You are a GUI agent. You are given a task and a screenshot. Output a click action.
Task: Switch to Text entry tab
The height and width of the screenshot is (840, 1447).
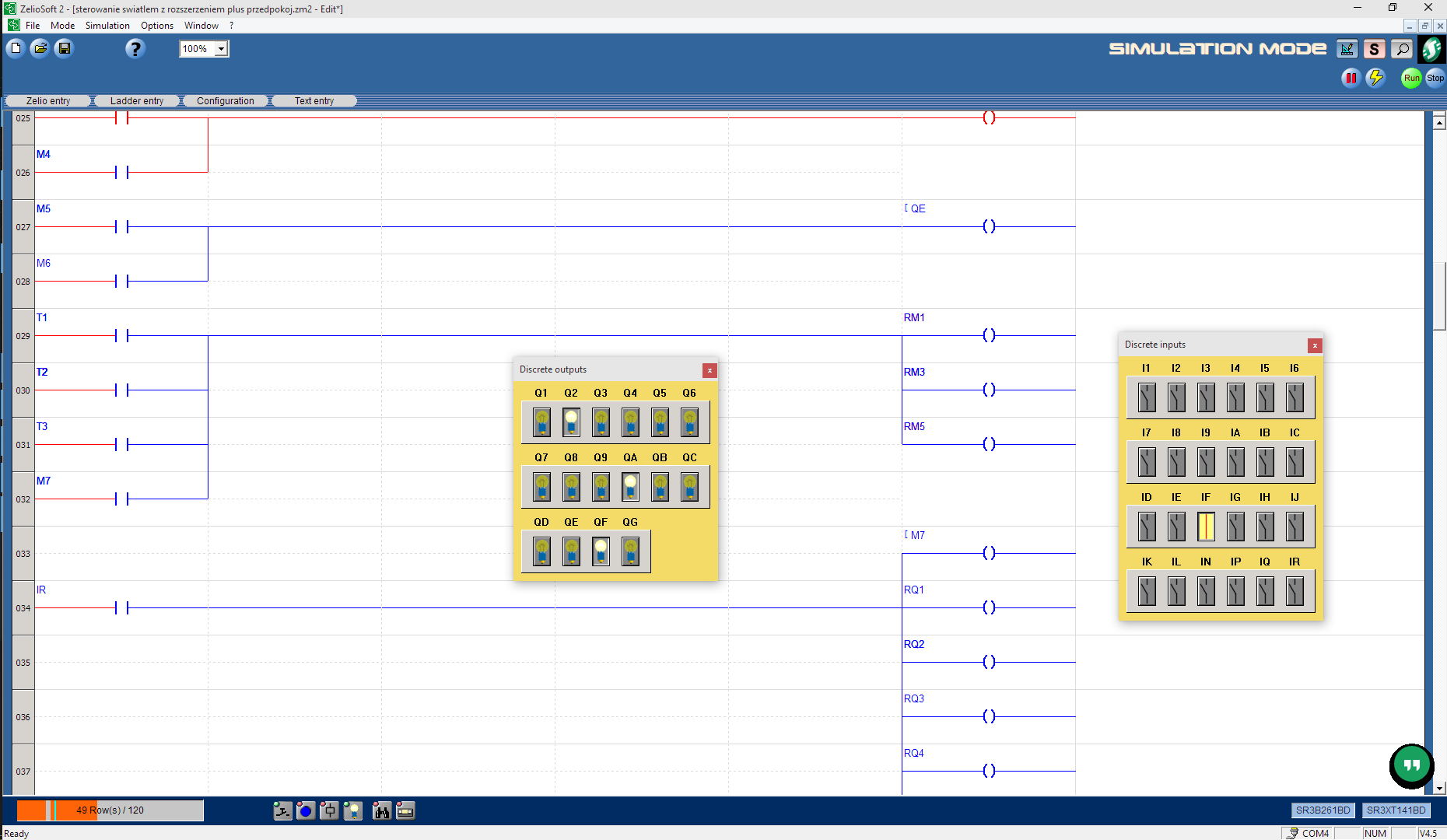point(314,101)
